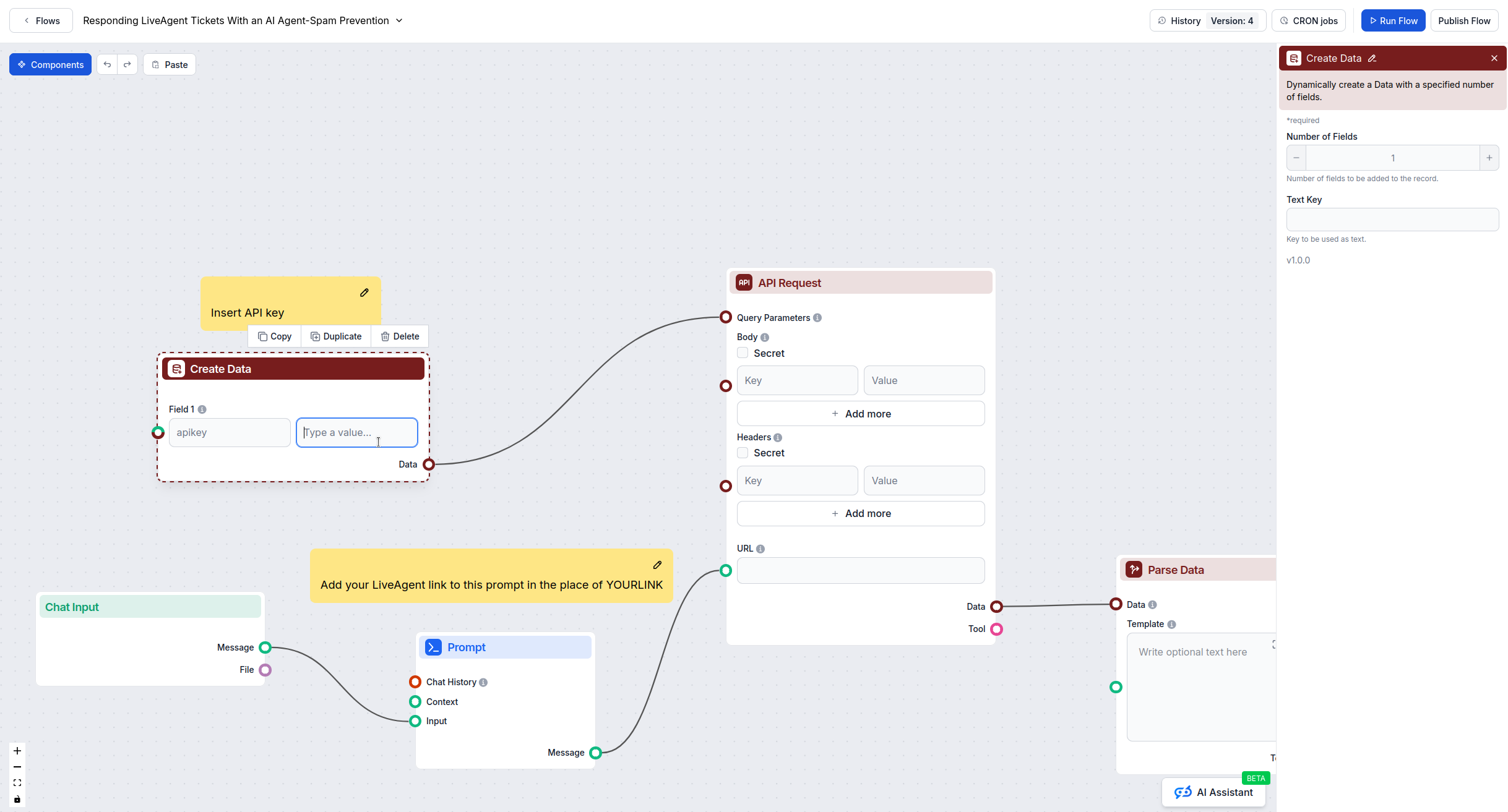The width and height of the screenshot is (1508, 812).
Task: Zoom in using the plus icon on canvas
Action: pos(17,751)
